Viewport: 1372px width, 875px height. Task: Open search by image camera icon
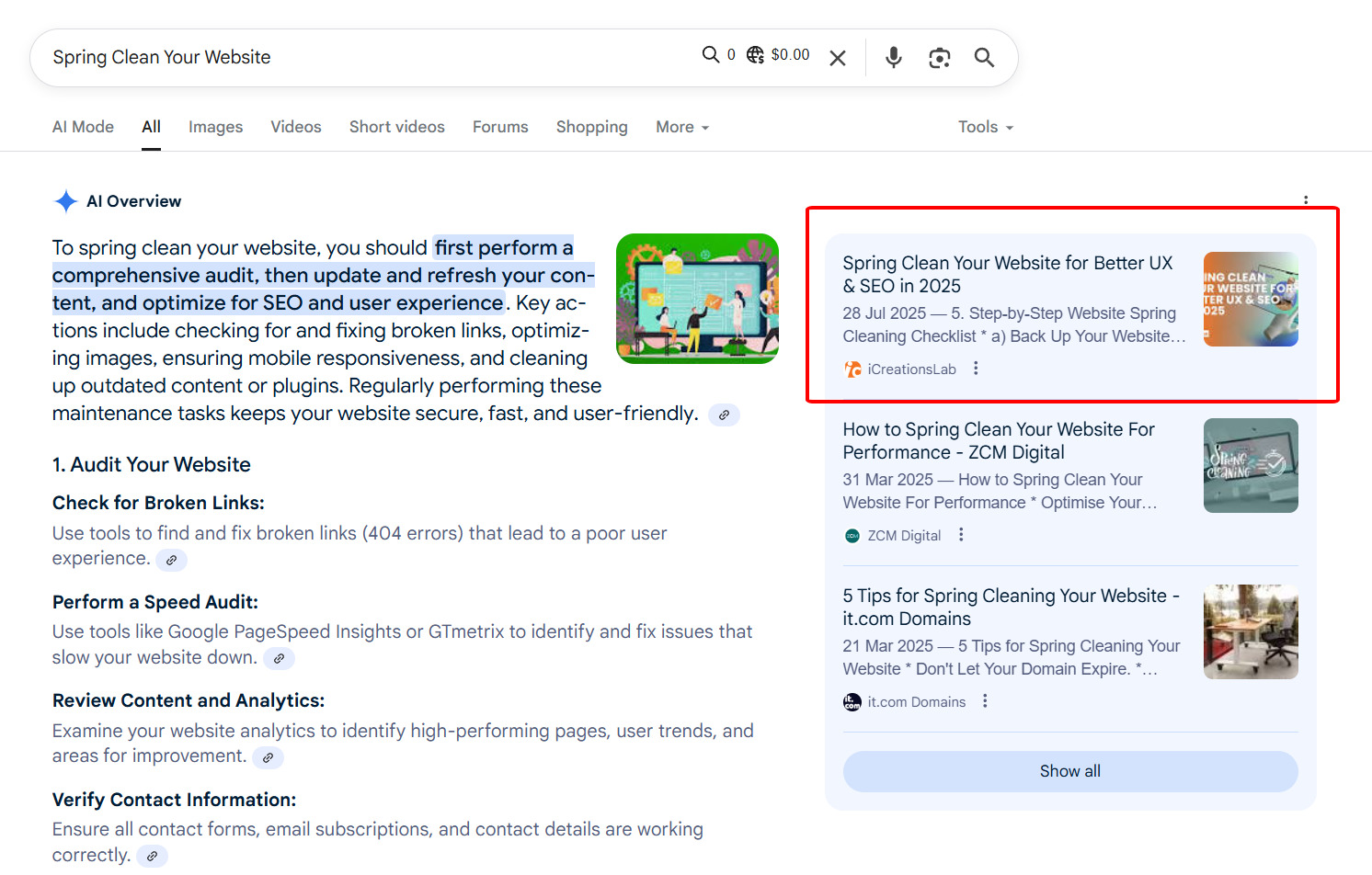939,58
